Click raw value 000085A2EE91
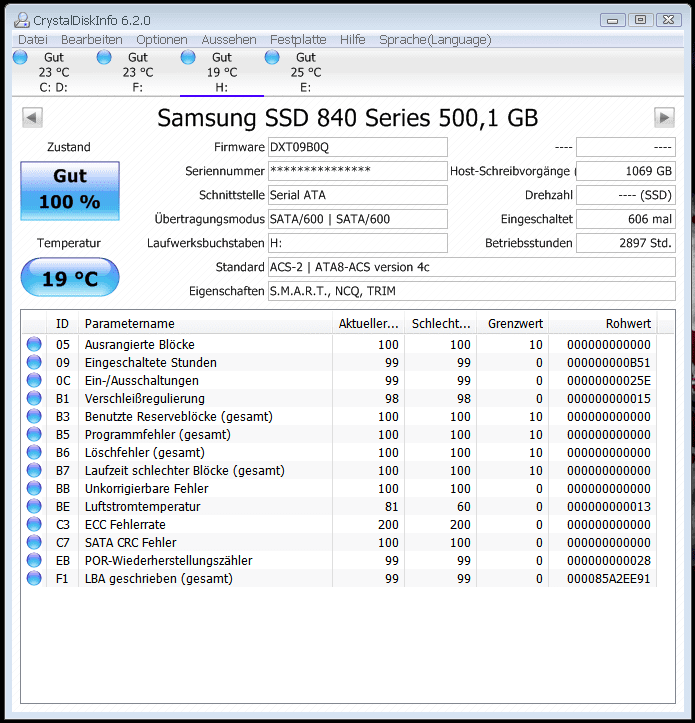 tap(609, 578)
